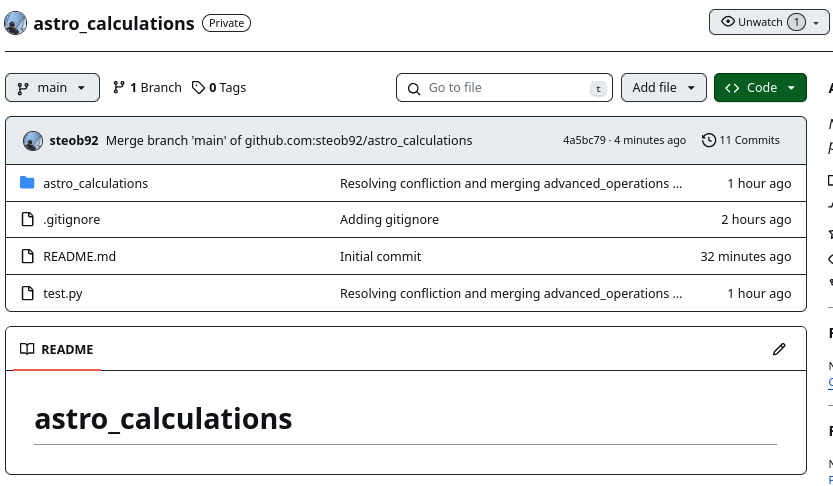Click the code brackets icon on Code button

click(x=732, y=88)
